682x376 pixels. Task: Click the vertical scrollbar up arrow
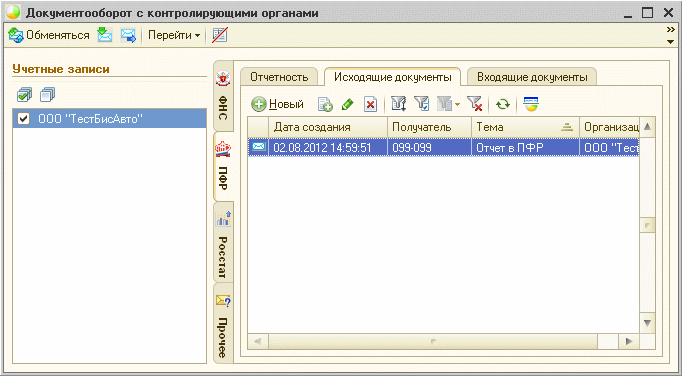coord(647,127)
